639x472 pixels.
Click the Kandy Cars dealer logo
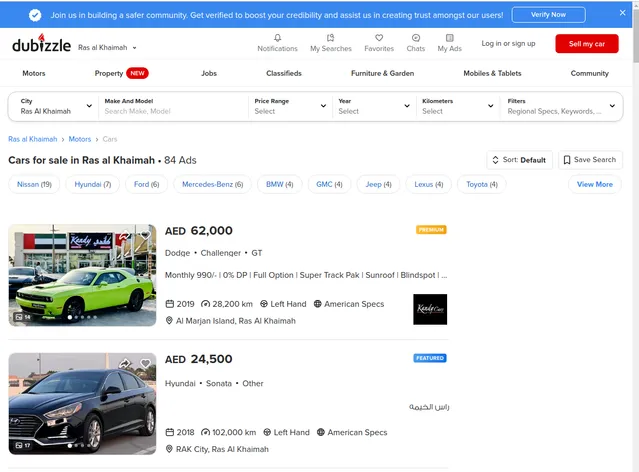click(430, 309)
